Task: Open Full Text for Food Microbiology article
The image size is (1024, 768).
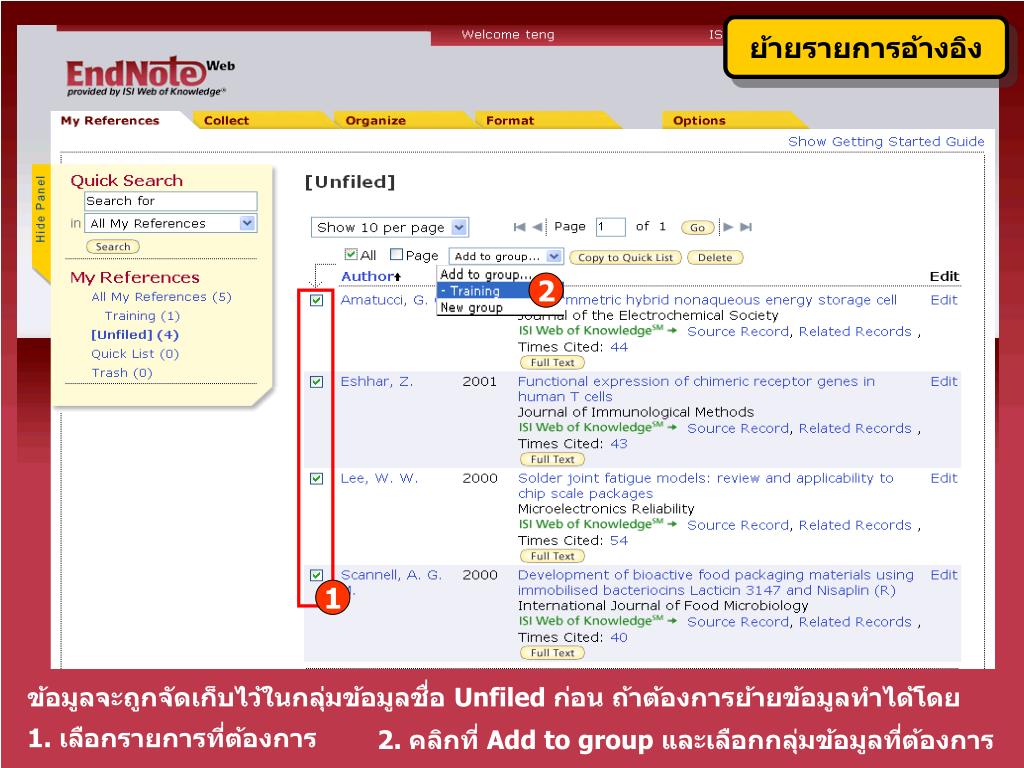Action: point(552,652)
